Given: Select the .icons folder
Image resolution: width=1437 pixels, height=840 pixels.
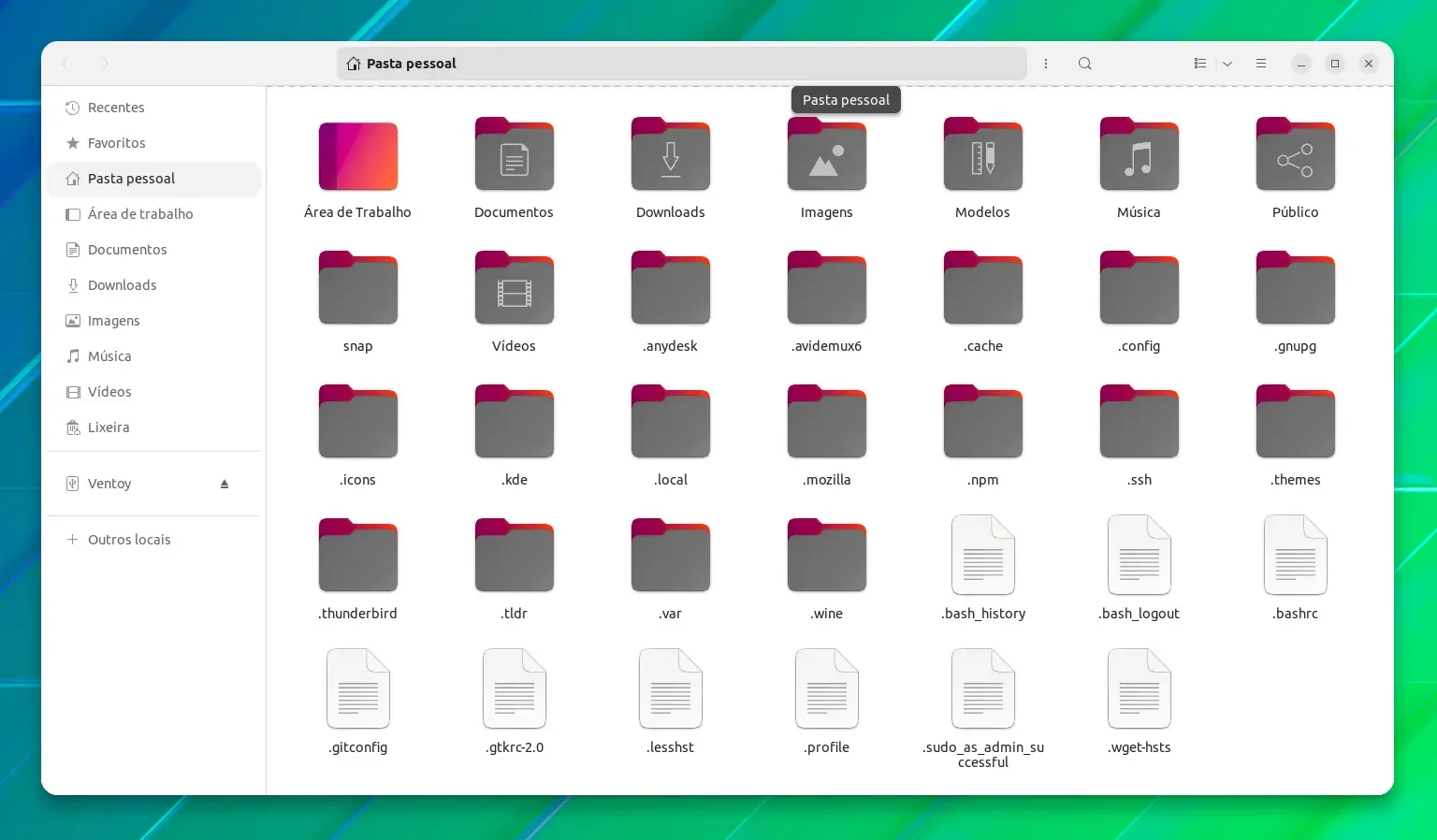Looking at the screenshot, I should click(x=358, y=422).
